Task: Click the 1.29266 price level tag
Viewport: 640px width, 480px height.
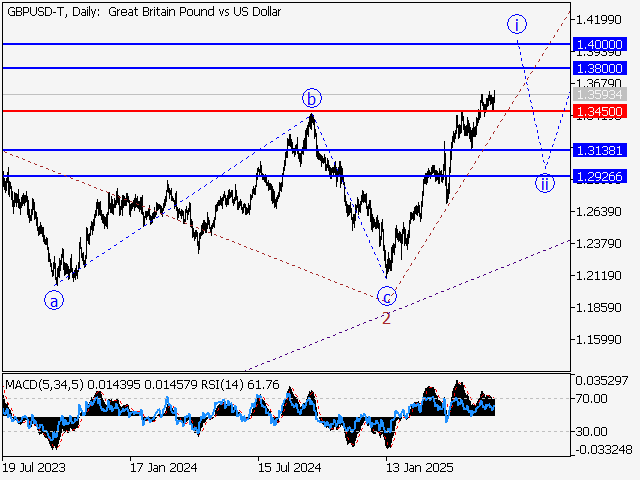Action: point(600,176)
